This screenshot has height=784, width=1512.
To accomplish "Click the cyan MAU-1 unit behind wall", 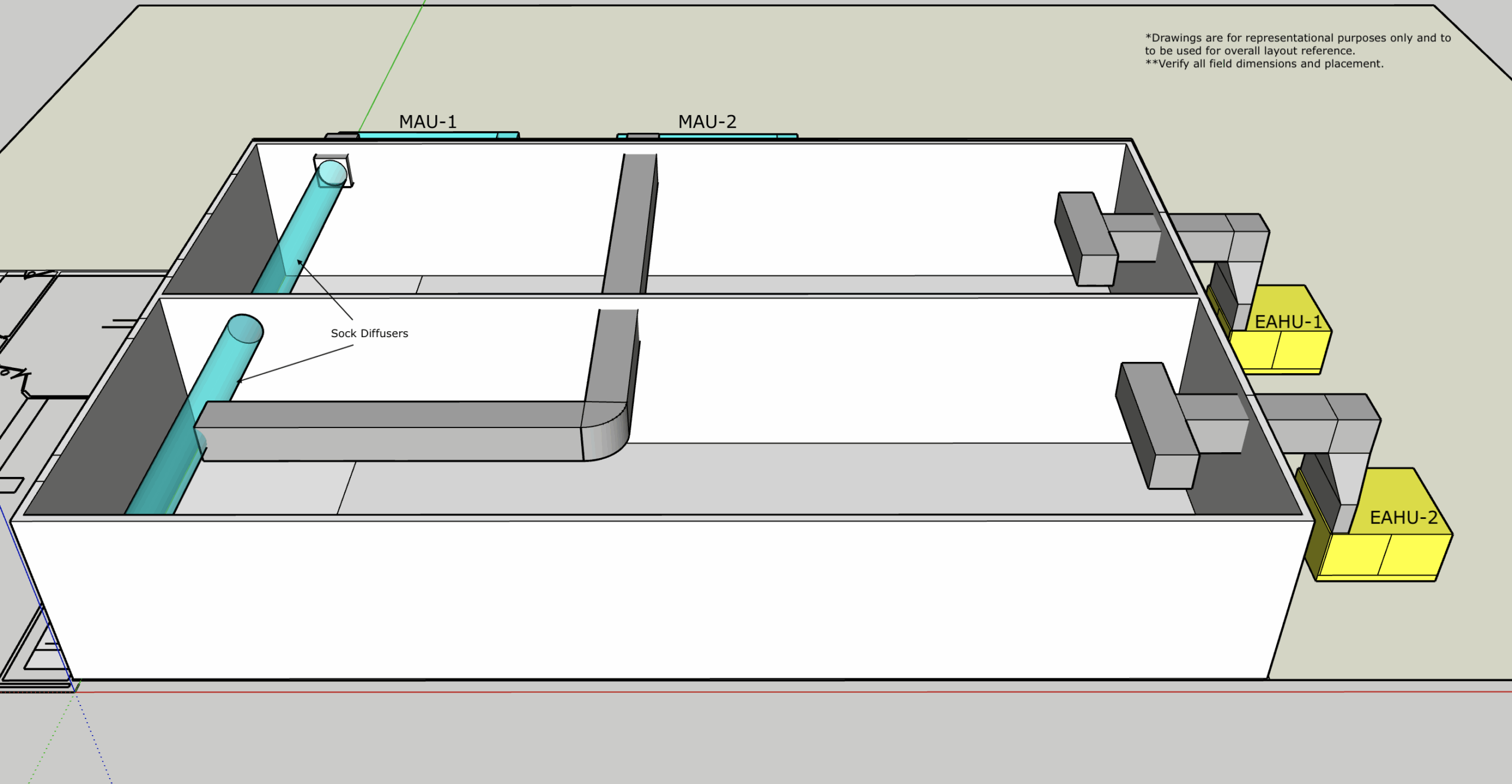I will click(x=428, y=136).
